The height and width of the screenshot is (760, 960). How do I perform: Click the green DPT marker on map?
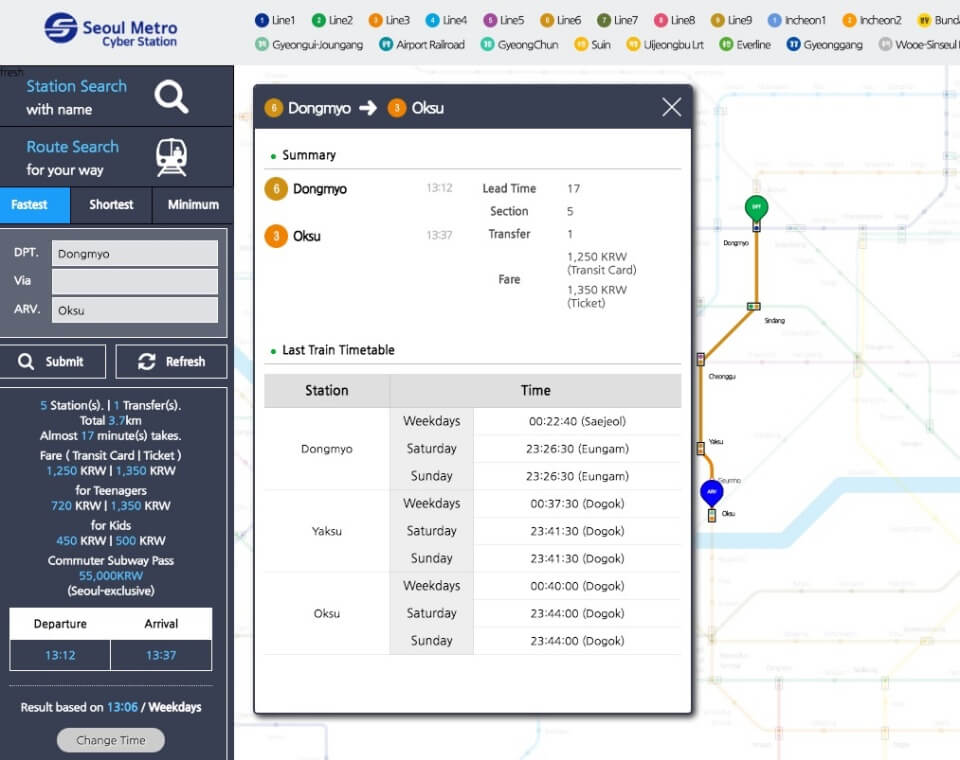pyautogui.click(x=756, y=208)
